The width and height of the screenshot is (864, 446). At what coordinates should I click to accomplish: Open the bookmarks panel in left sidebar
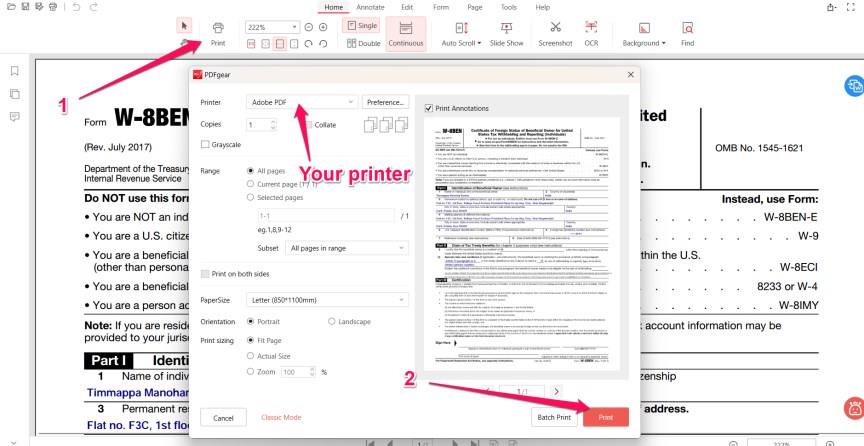(15, 71)
